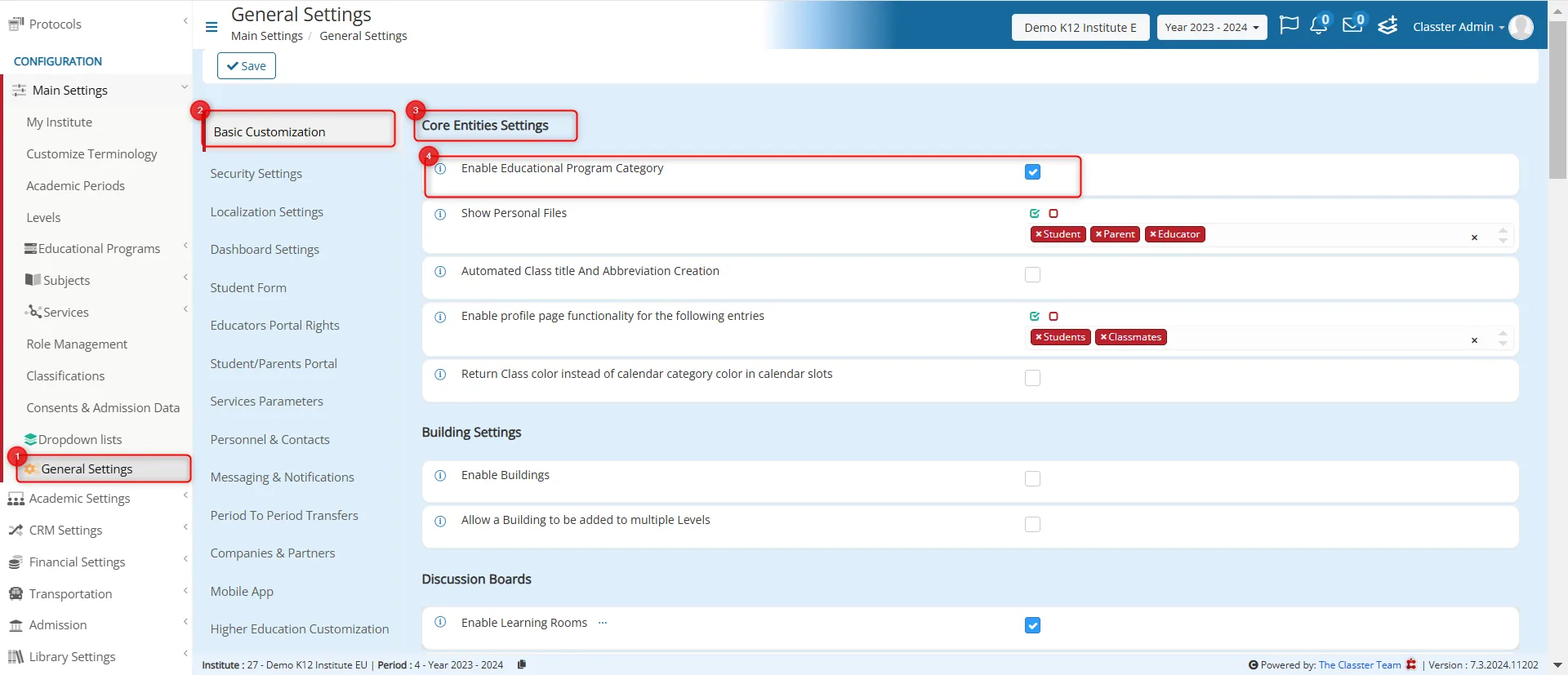Select the Security Settings tab
The height and width of the screenshot is (675, 1568).
[x=256, y=174]
